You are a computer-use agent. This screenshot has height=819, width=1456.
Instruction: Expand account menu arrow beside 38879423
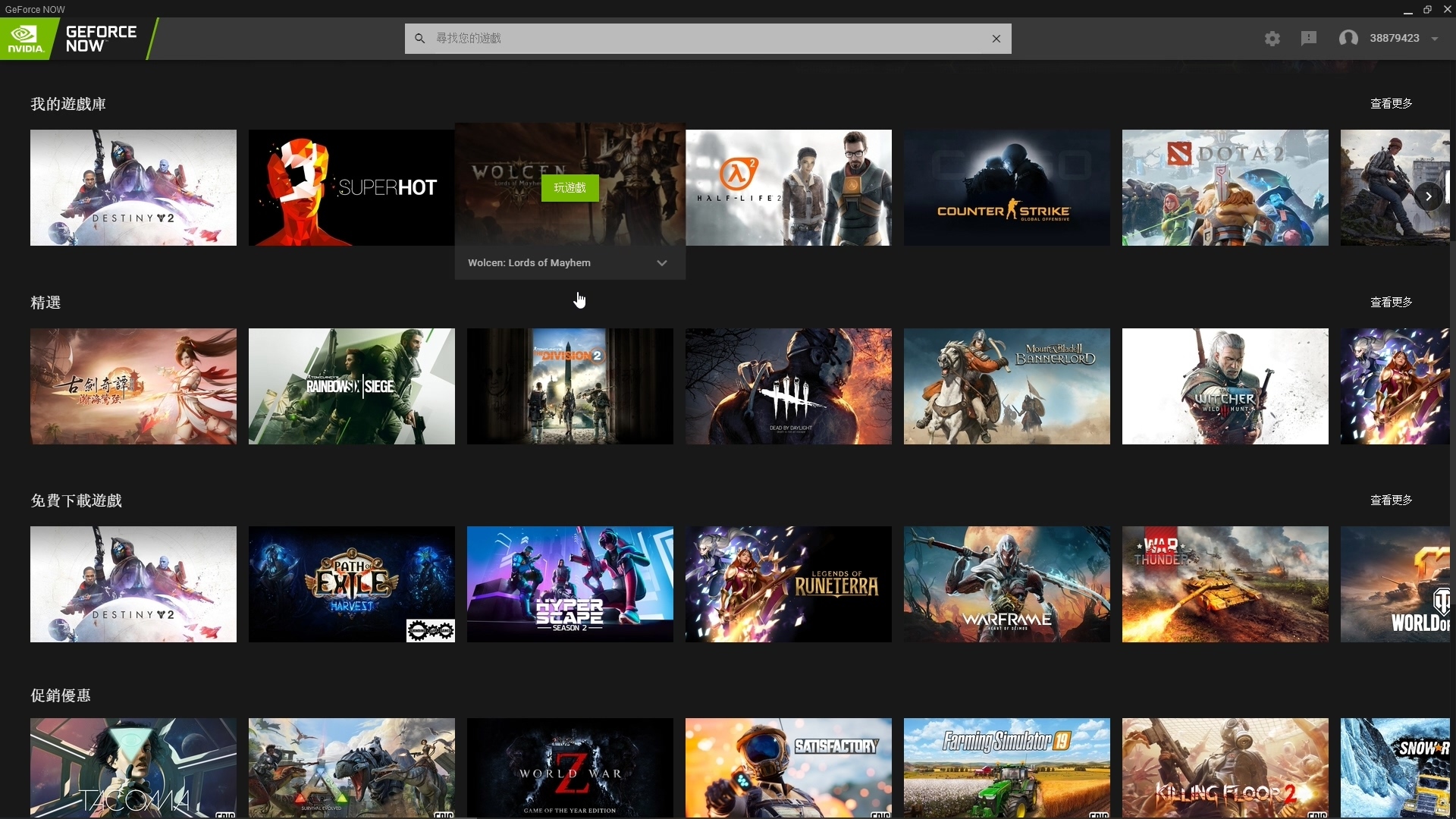[x=1435, y=39]
